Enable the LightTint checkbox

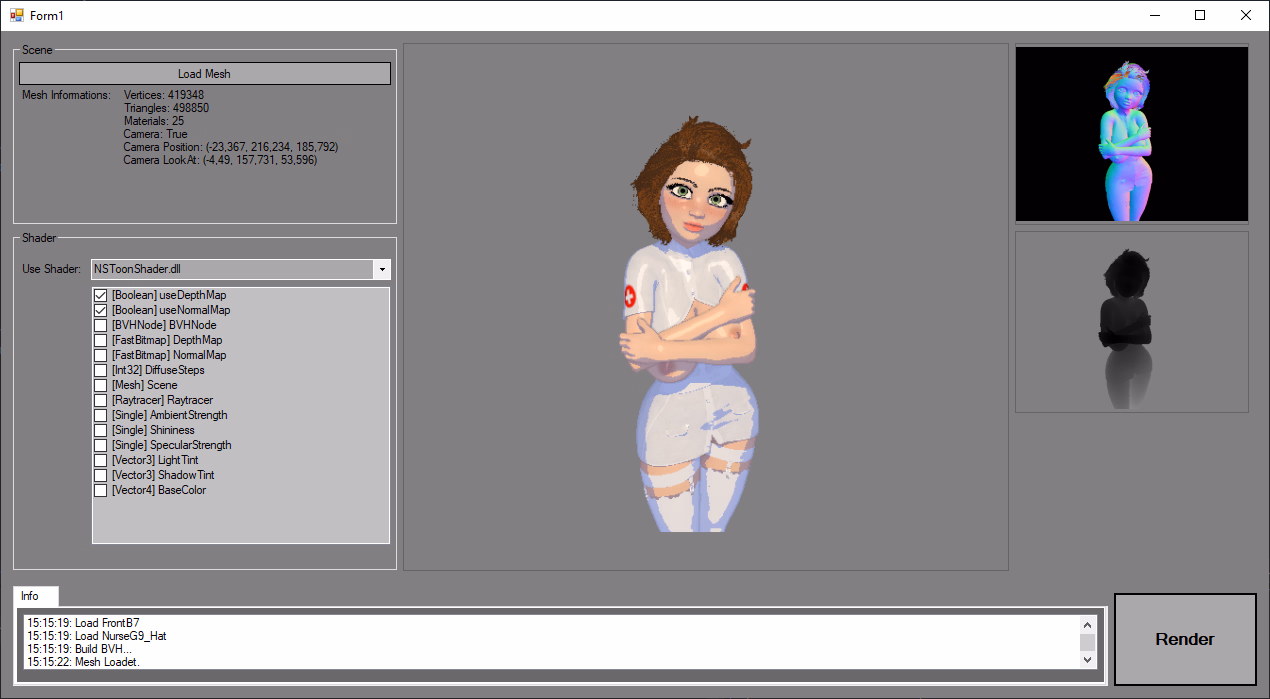click(101, 461)
